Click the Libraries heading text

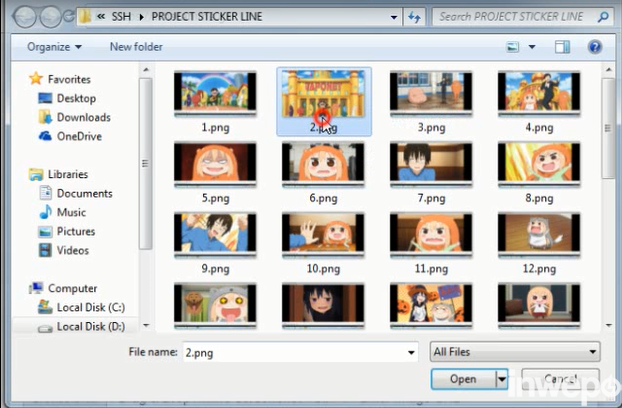(x=68, y=174)
